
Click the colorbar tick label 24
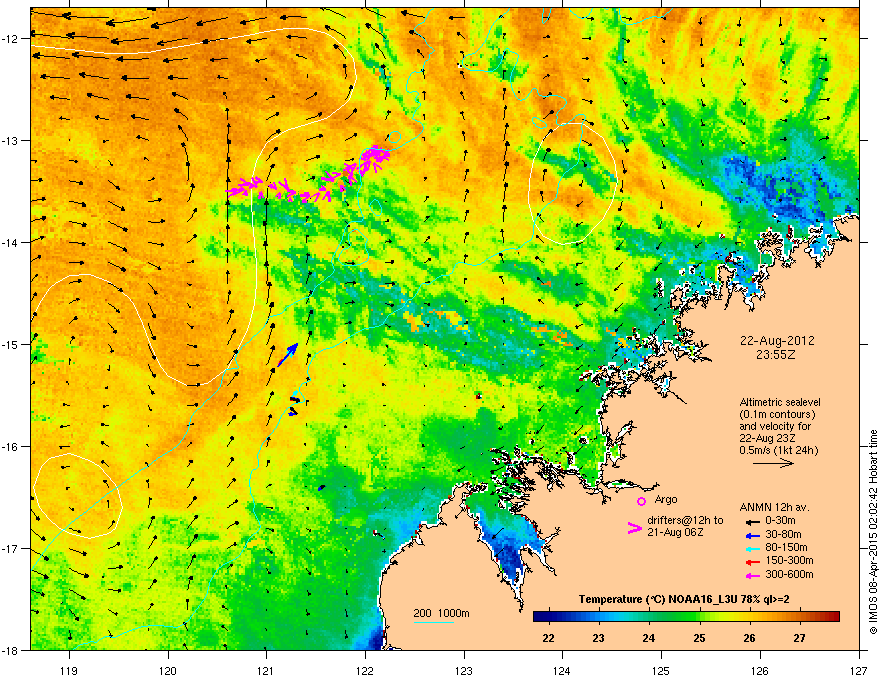point(649,638)
